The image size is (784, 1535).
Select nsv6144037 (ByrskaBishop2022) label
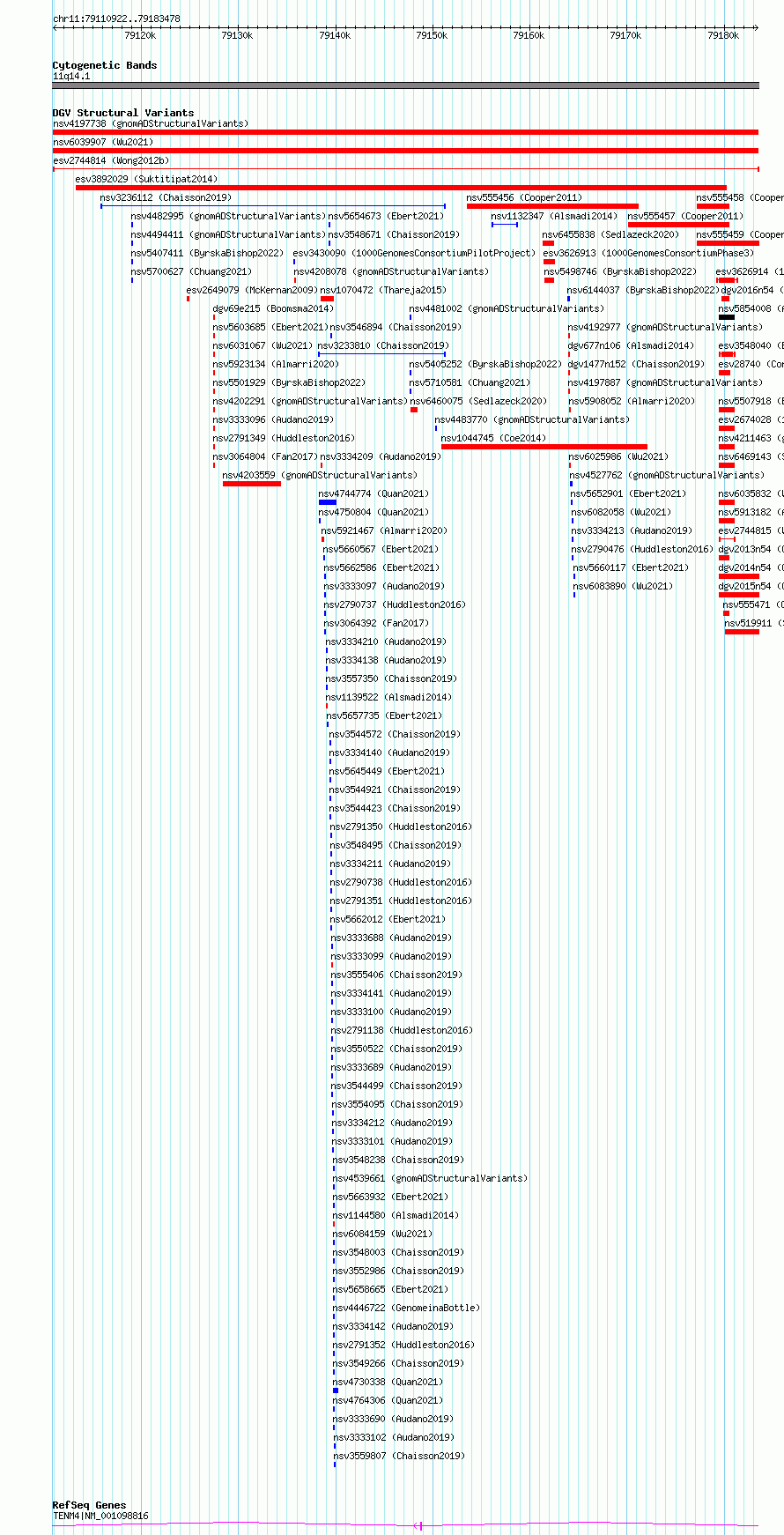point(643,290)
